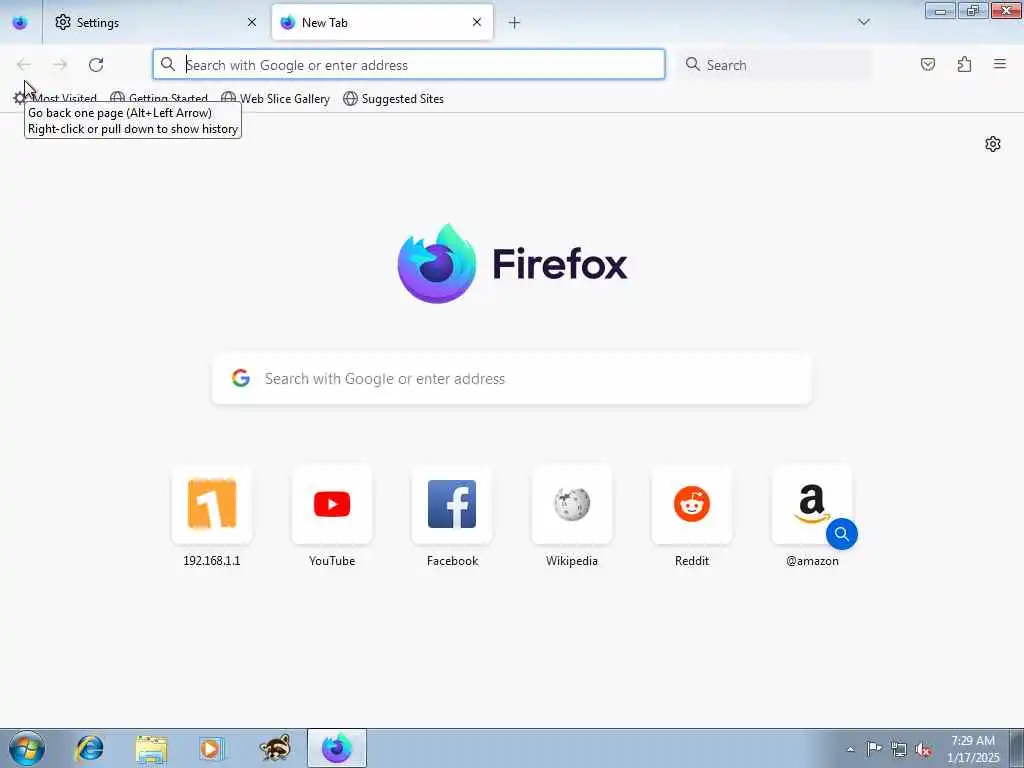This screenshot has width=1024, height=768.
Task: Close the New Tab tab
Action: tap(477, 22)
